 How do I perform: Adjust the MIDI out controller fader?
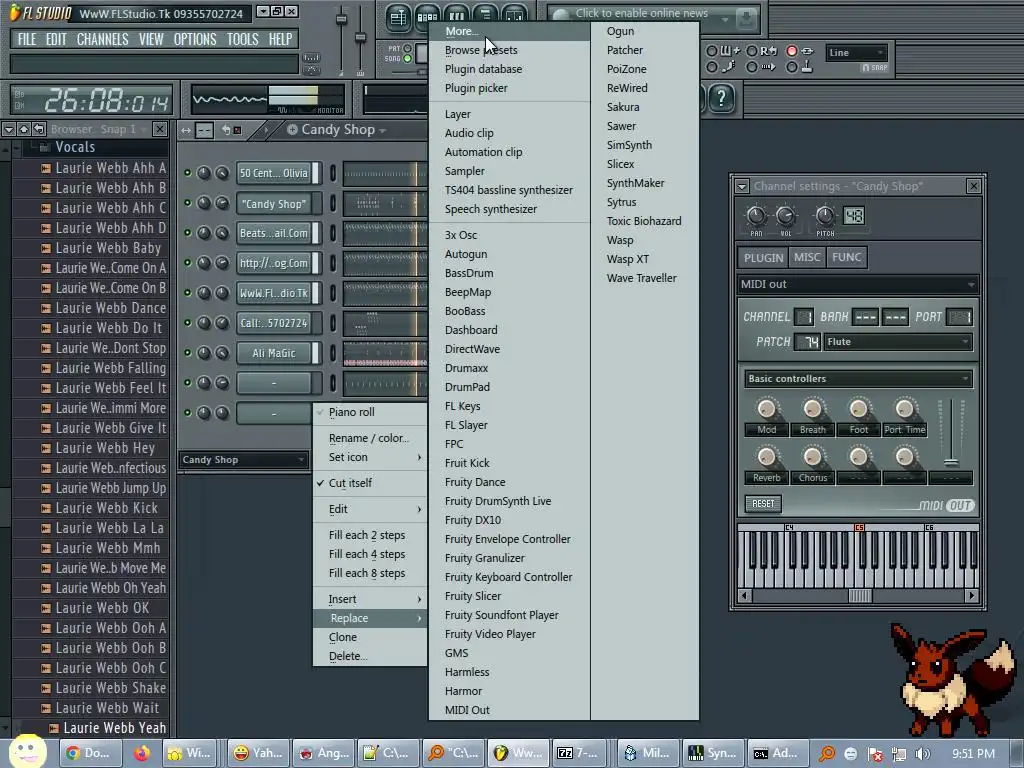tap(951, 462)
